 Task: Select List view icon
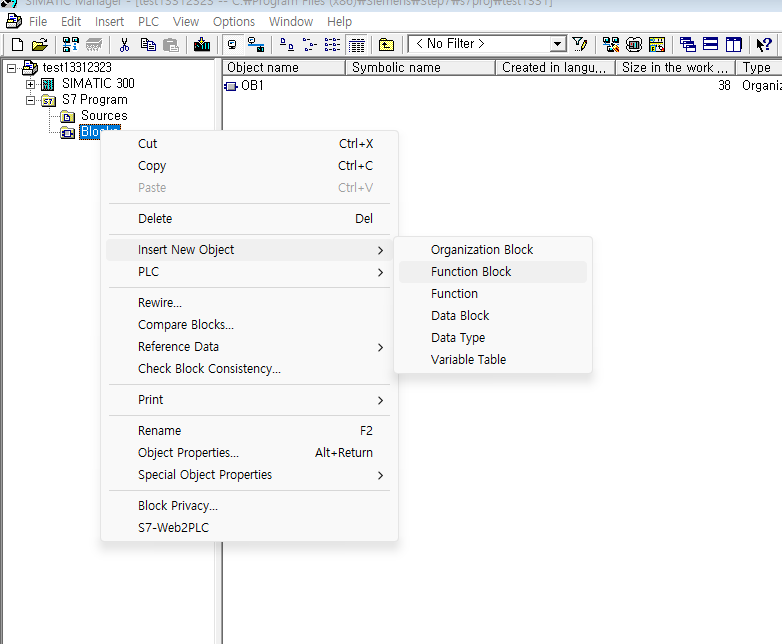click(332, 44)
